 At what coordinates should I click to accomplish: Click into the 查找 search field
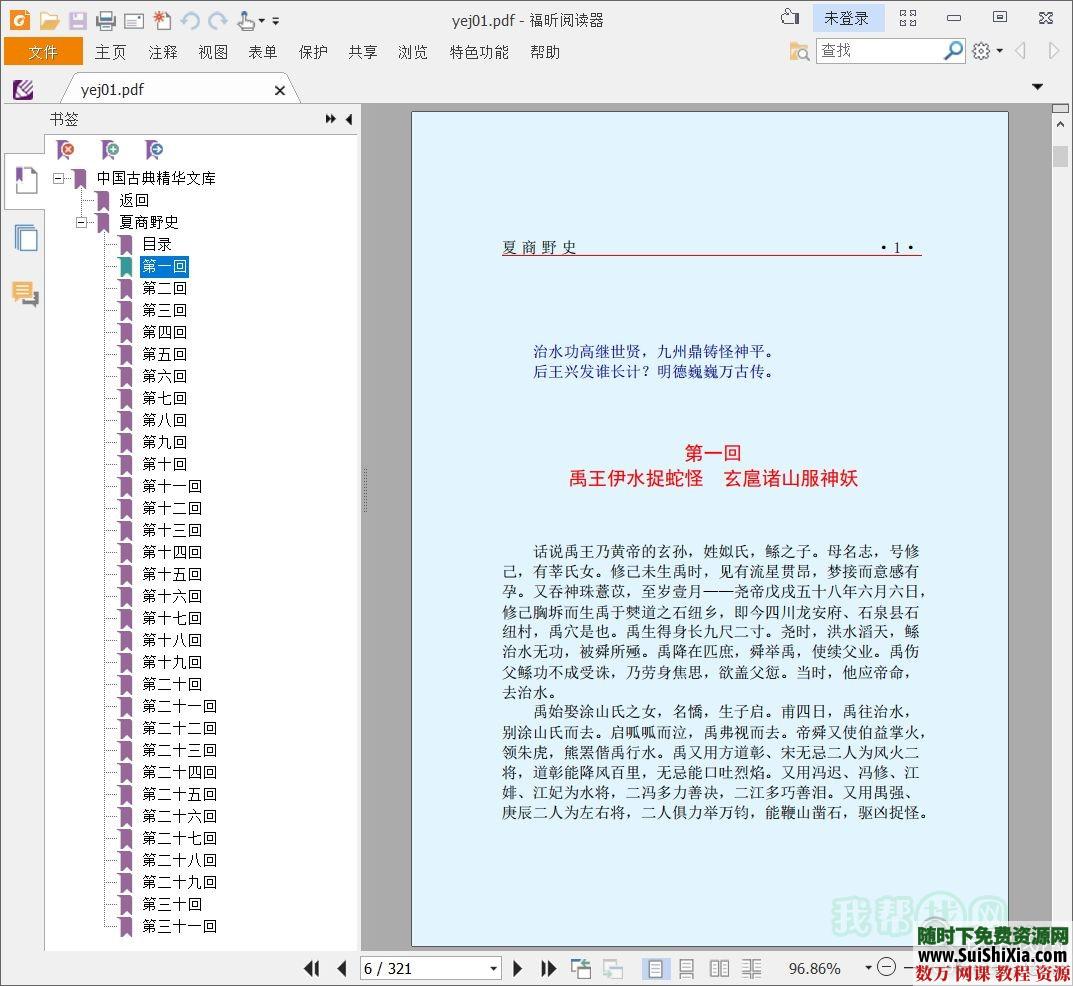pos(878,51)
